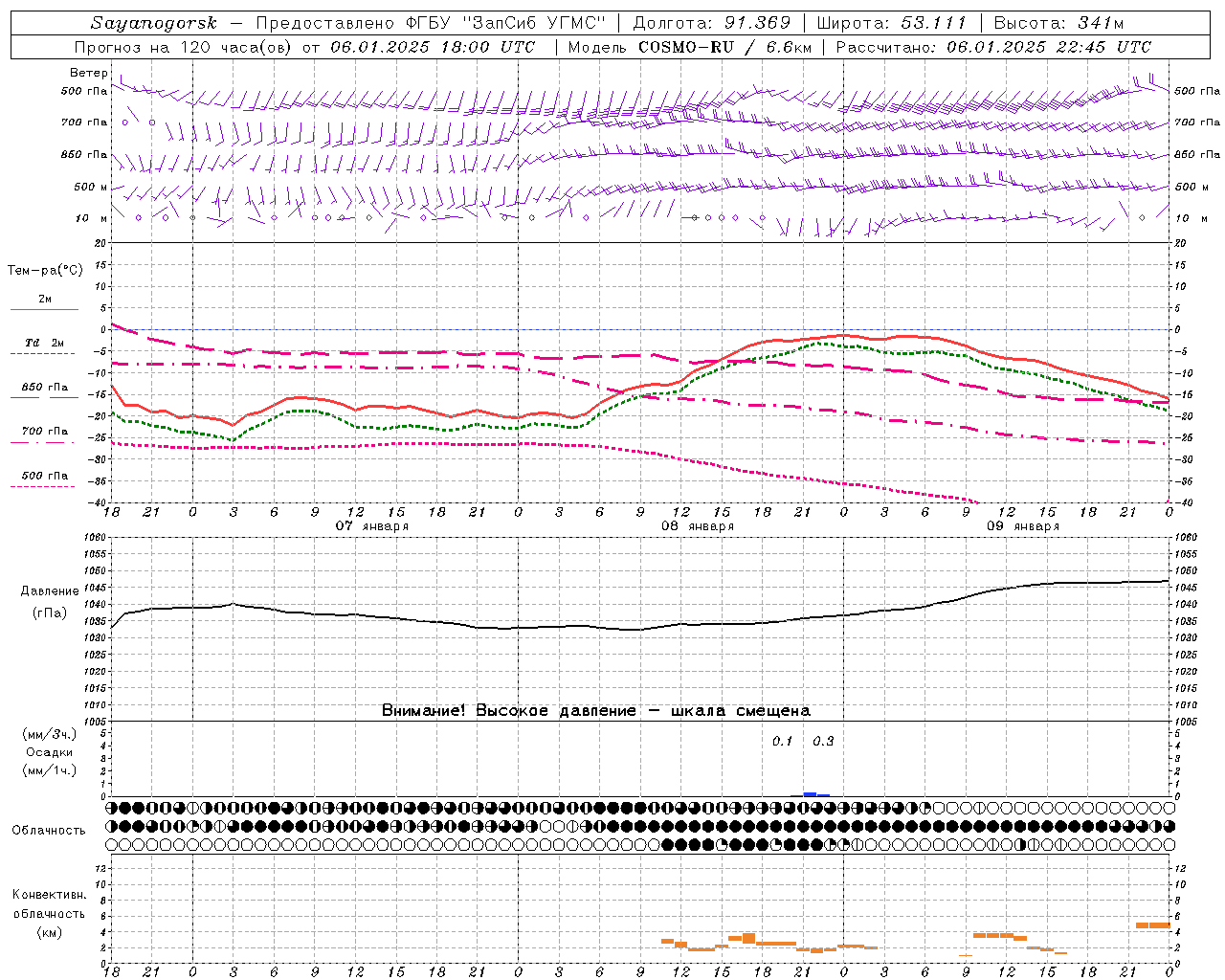The width and height of the screenshot is (1225, 980).
Task: Click the Долгота: 91.369 value
Action: [712, 23]
